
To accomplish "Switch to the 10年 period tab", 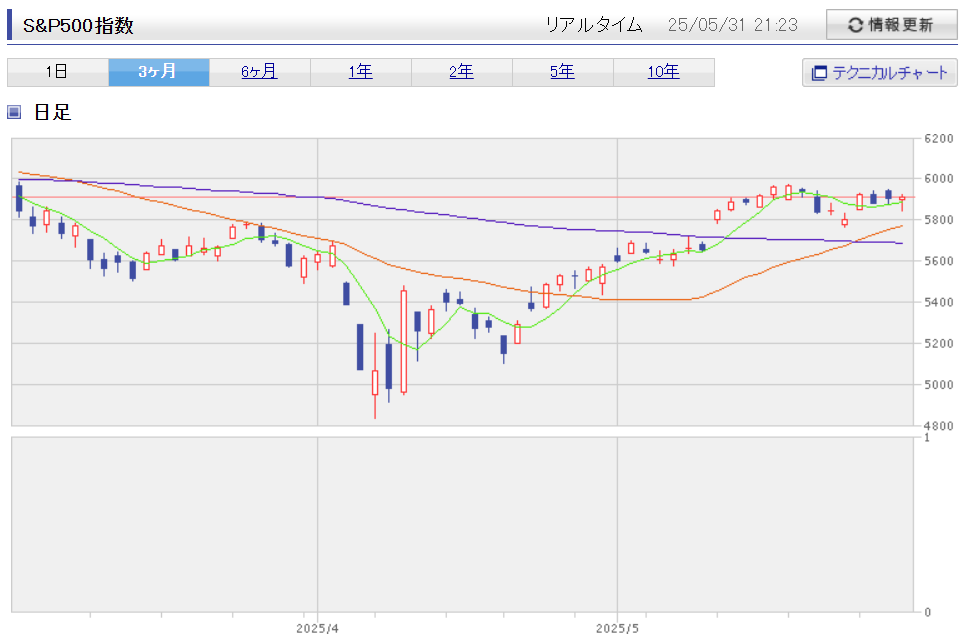I will coord(664,72).
